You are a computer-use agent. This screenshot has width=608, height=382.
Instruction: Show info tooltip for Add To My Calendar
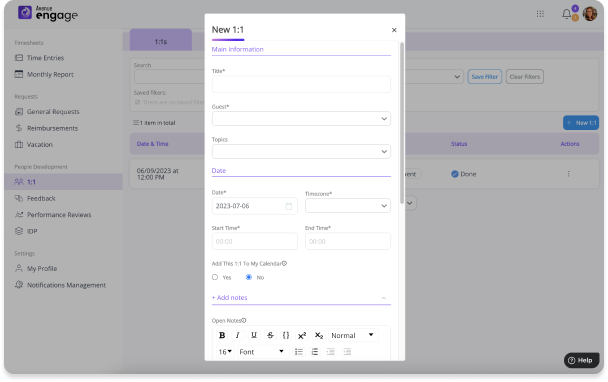pos(284,263)
